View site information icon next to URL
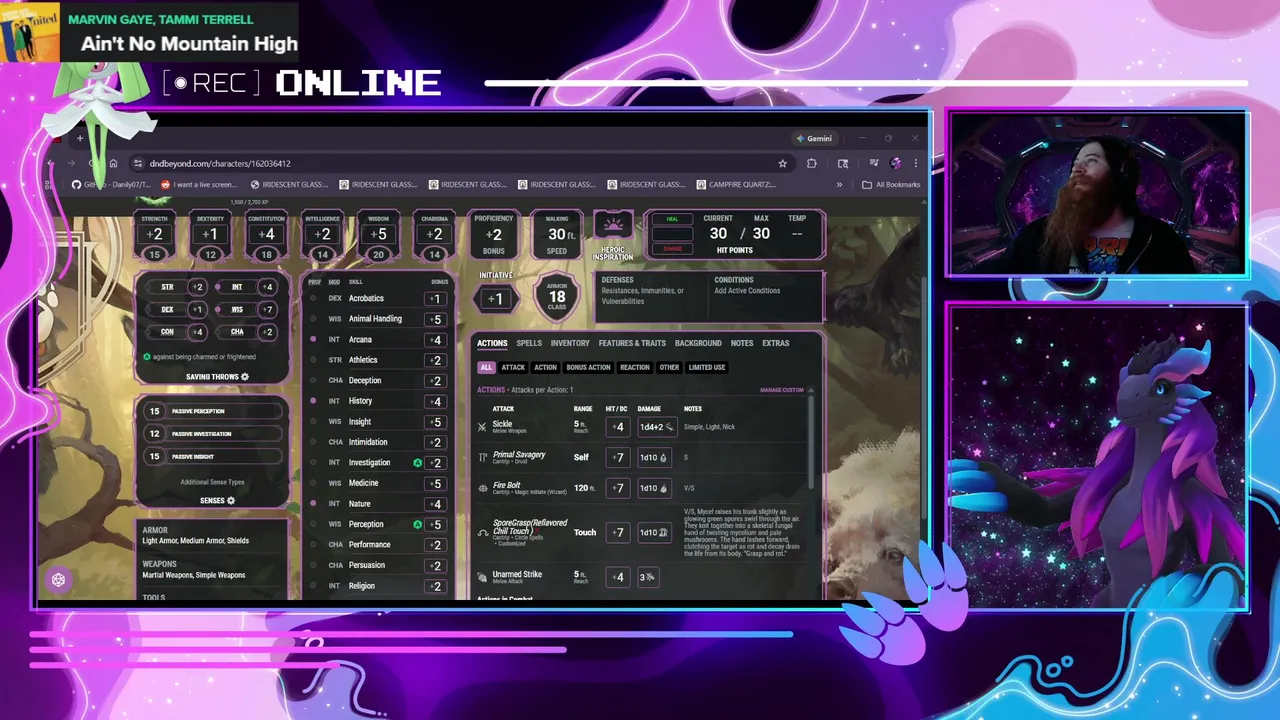The width and height of the screenshot is (1280, 720). 137,163
